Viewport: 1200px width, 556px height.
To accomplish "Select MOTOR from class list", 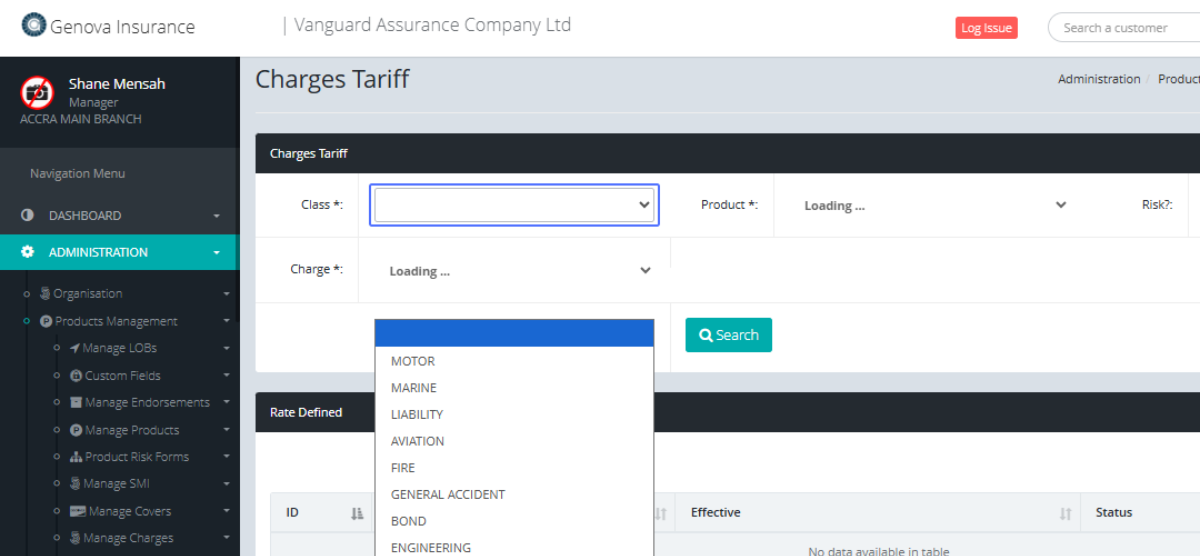I will pos(413,361).
